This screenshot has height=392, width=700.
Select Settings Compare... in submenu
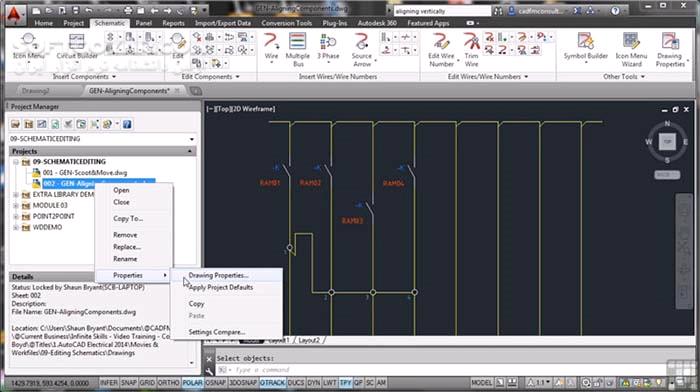point(217,332)
